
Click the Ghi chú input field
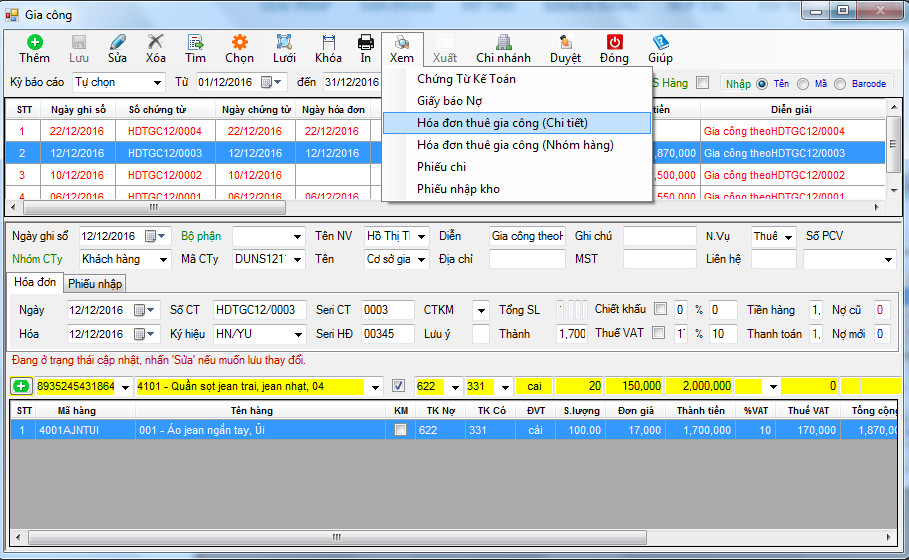(x=660, y=236)
